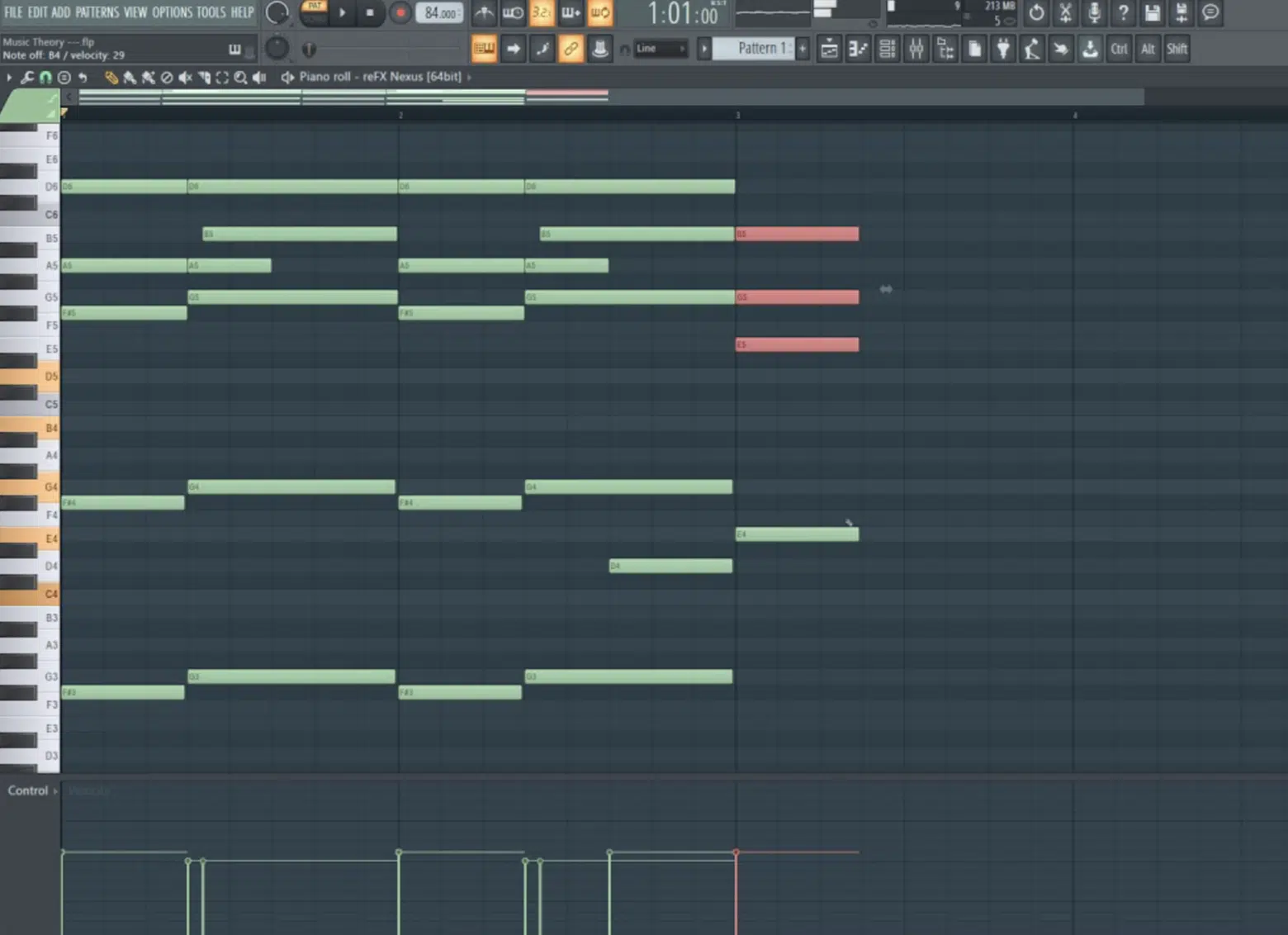Screen dimensions: 1288x935
Task: Select the pencil Draw tool
Action: pos(111,77)
